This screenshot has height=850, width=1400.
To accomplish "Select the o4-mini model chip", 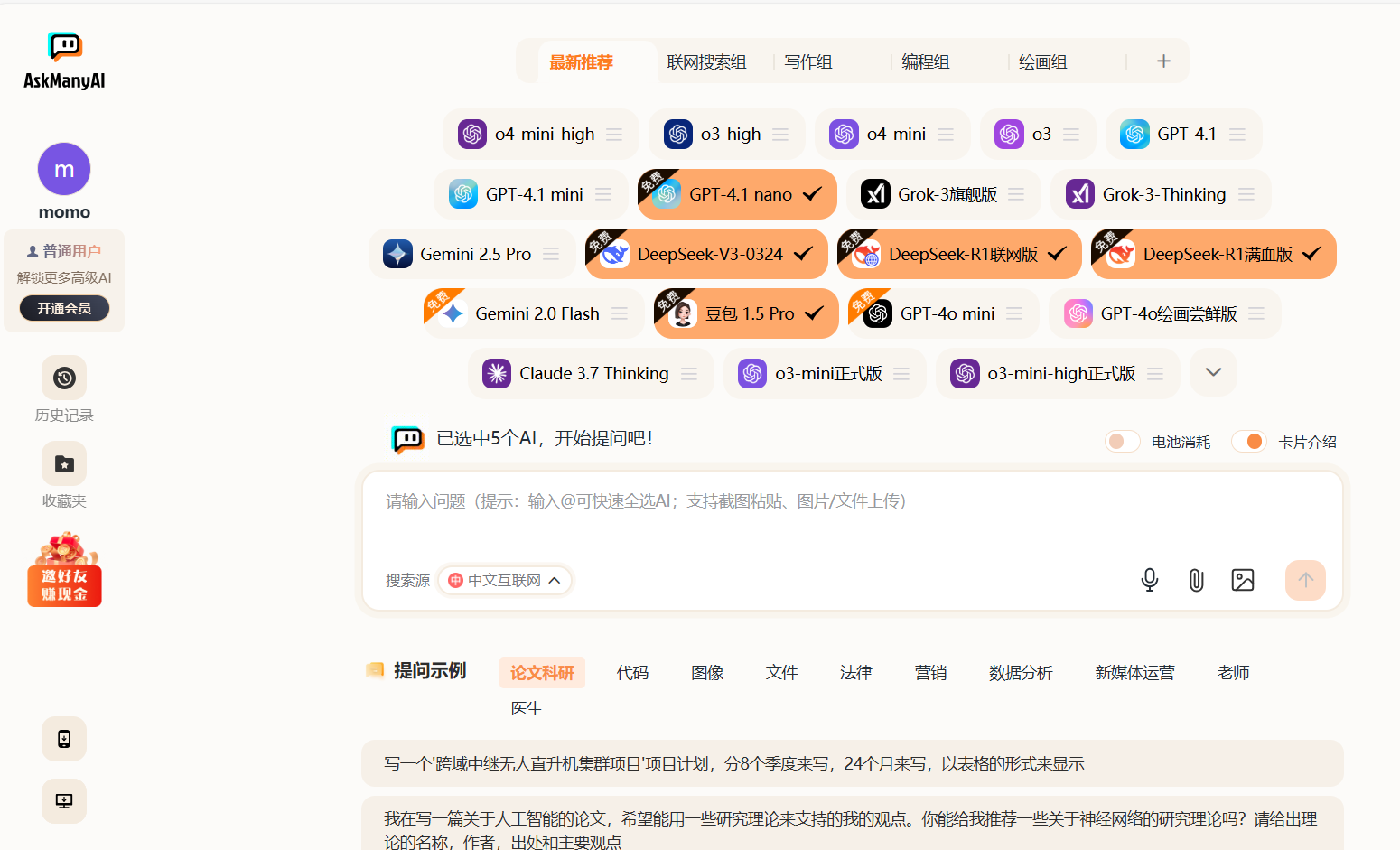I will [892, 134].
